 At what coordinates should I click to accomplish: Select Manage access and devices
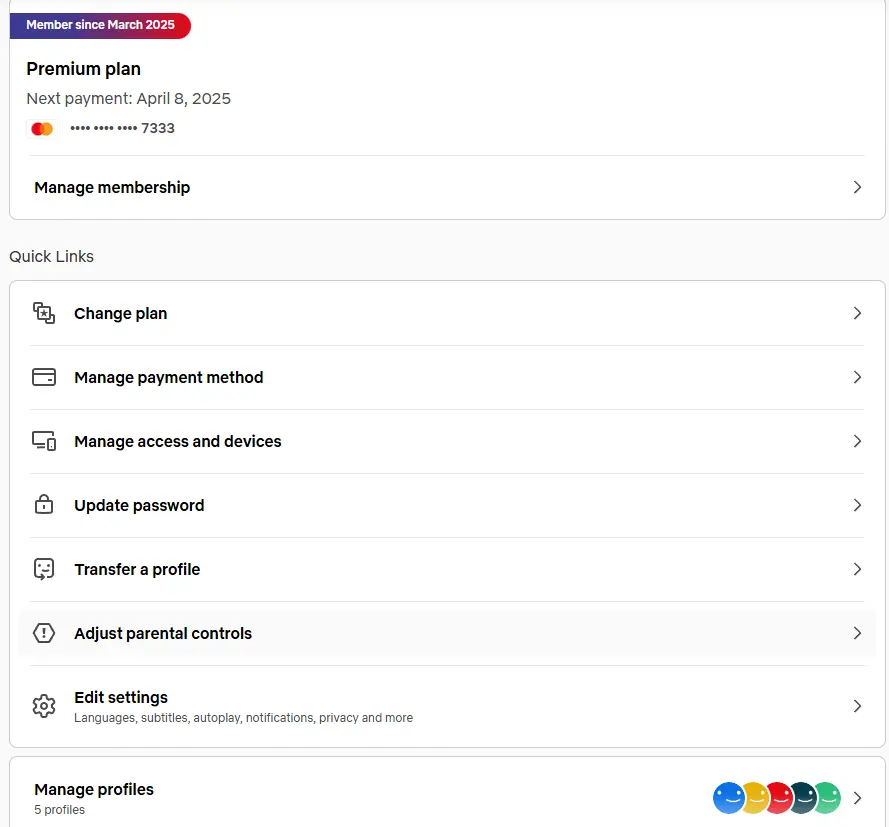[x=447, y=442]
